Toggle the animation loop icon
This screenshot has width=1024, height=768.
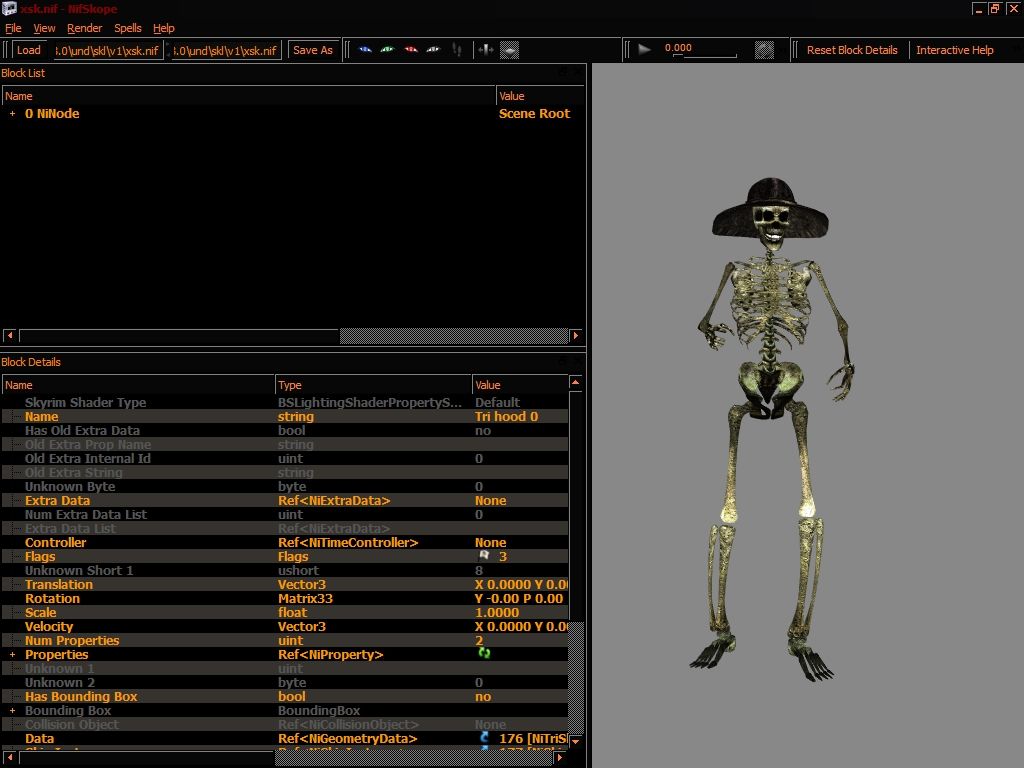coord(764,50)
